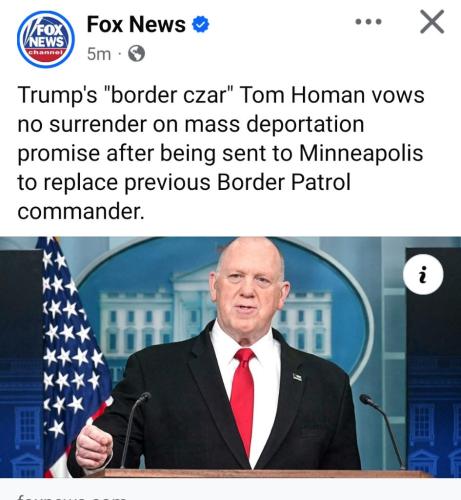The image size is (461, 500).
Task: Click the 5m post timestamp
Action: pos(99,54)
